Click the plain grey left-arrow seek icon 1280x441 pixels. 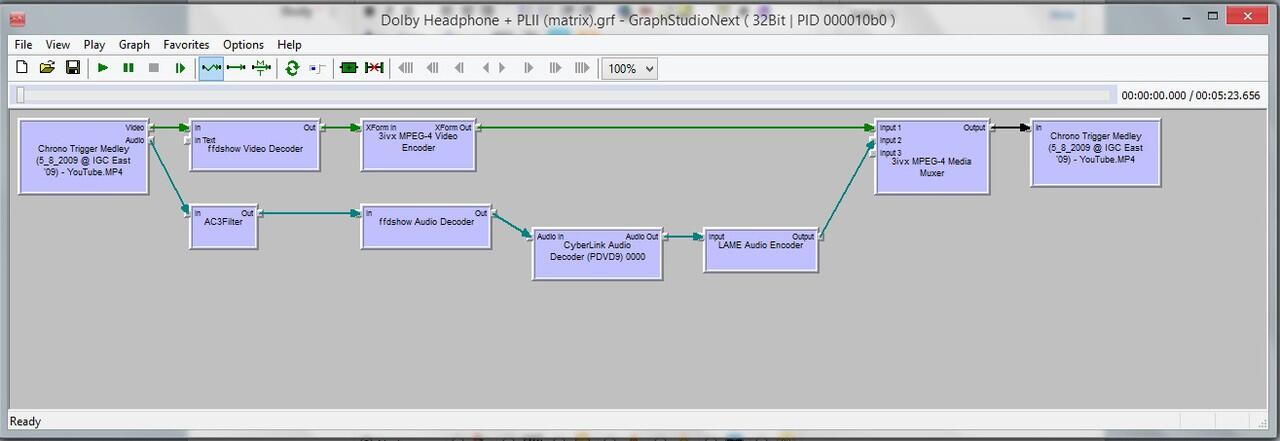pos(484,68)
